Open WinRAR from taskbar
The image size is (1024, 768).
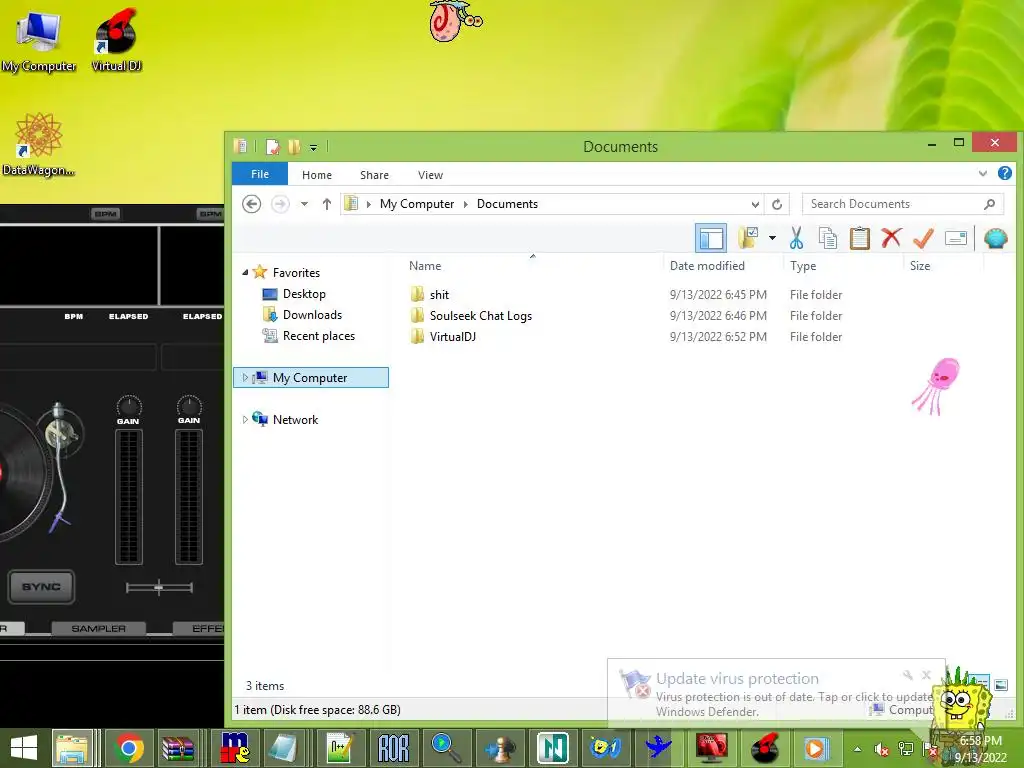pos(178,748)
